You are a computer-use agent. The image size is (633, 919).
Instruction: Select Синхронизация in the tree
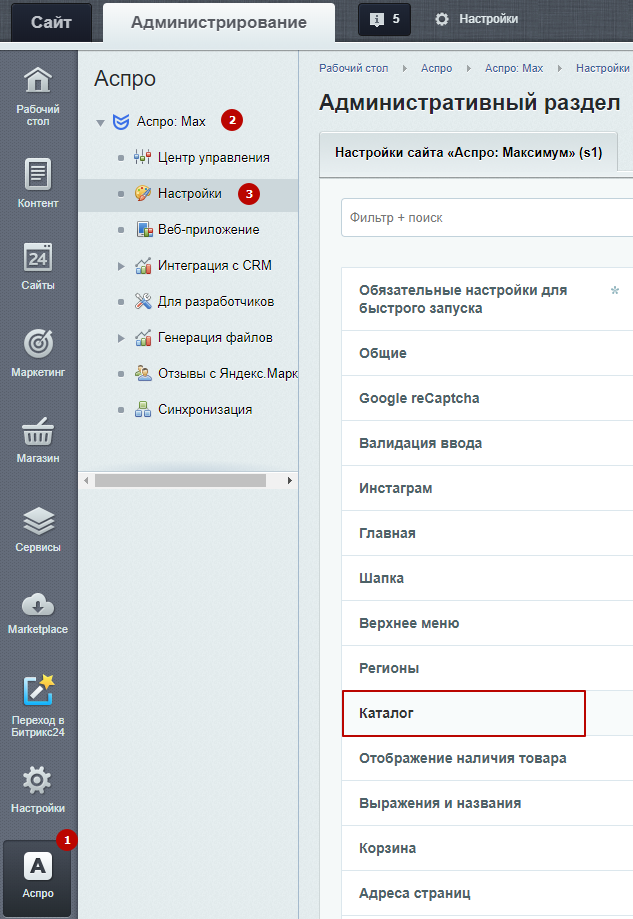coord(205,410)
